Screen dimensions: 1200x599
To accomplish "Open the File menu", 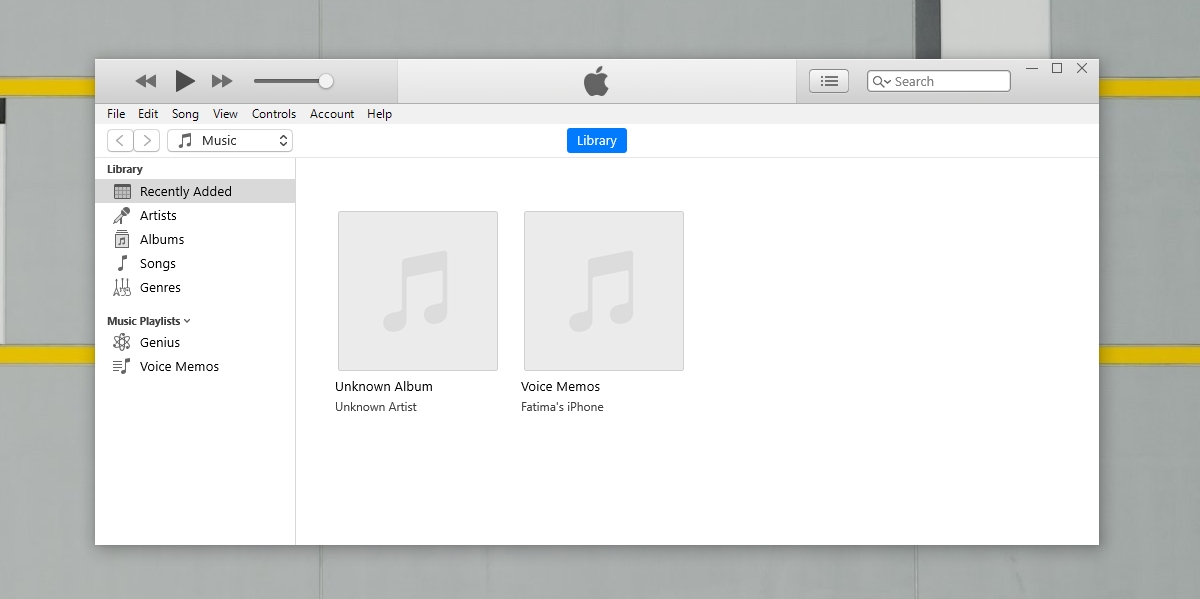I will pyautogui.click(x=116, y=114).
